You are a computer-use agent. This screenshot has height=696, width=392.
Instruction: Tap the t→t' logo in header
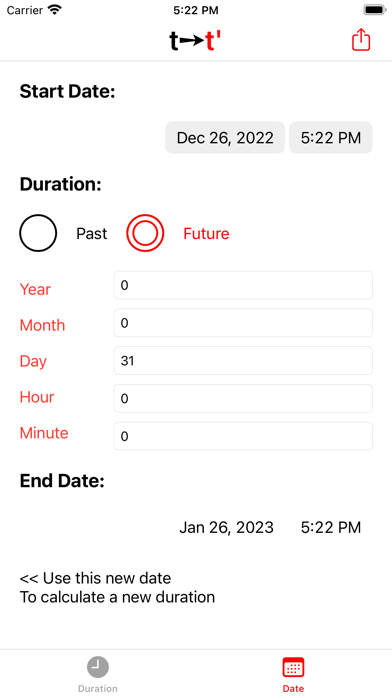click(195, 41)
